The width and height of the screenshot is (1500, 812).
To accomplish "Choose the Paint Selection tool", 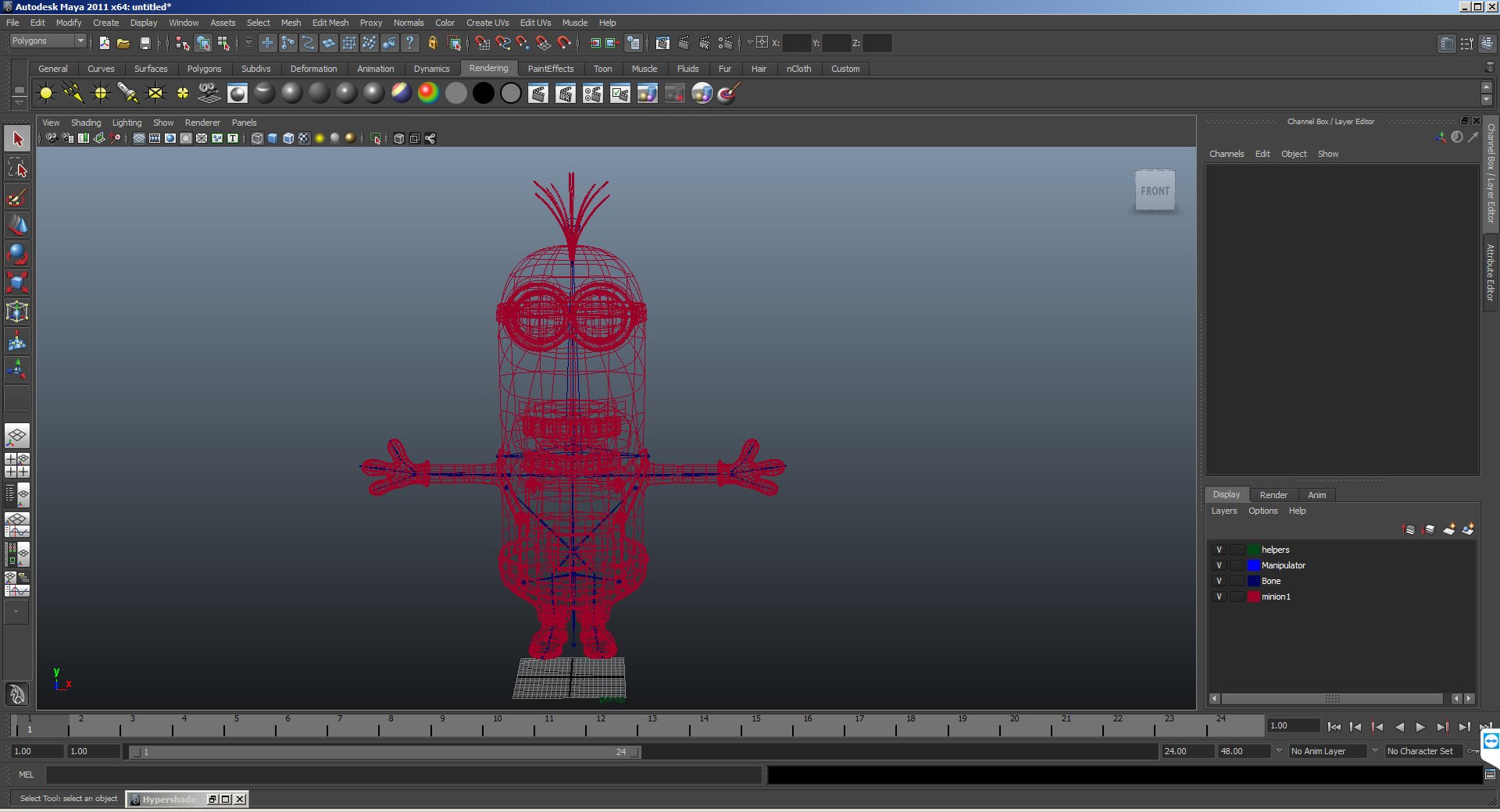I will 17,197.
